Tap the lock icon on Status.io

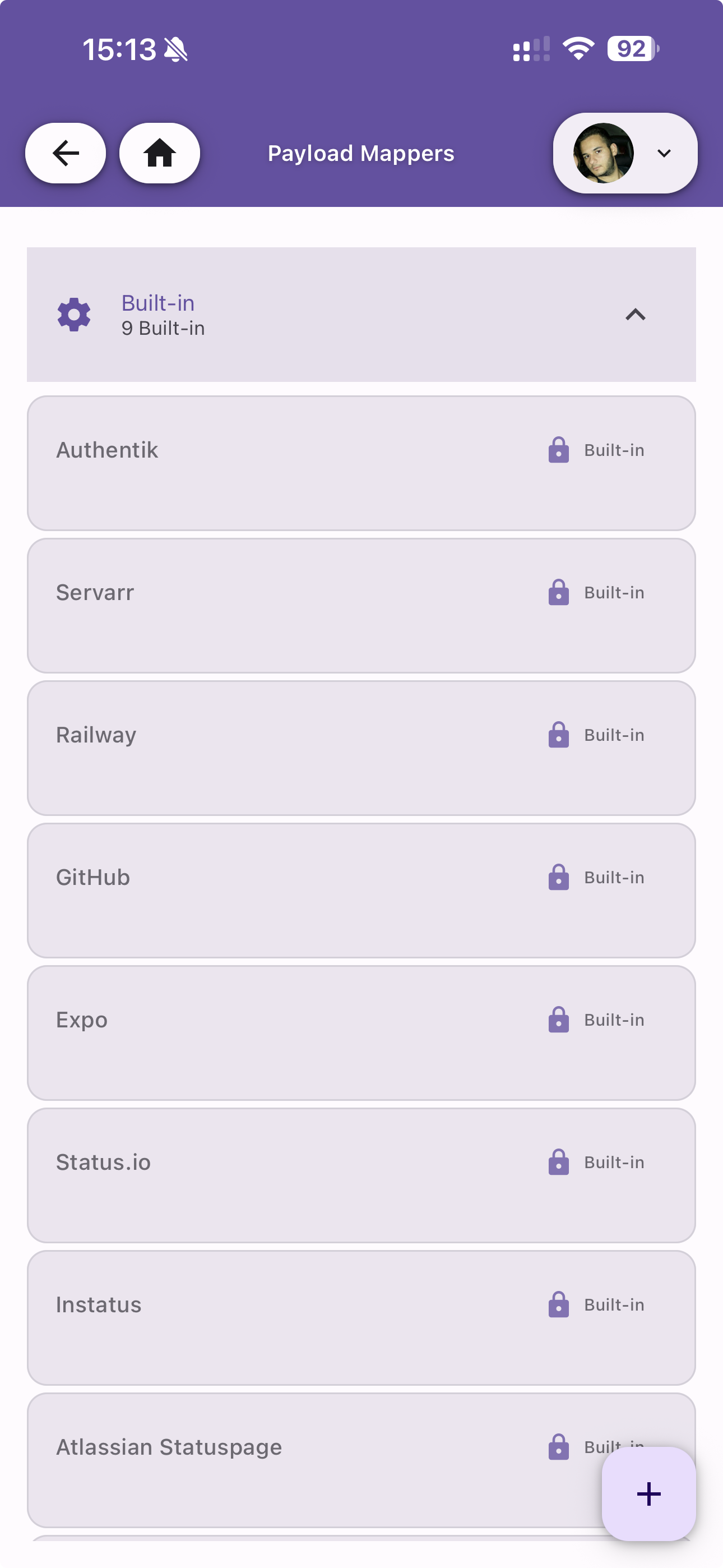(558, 1163)
